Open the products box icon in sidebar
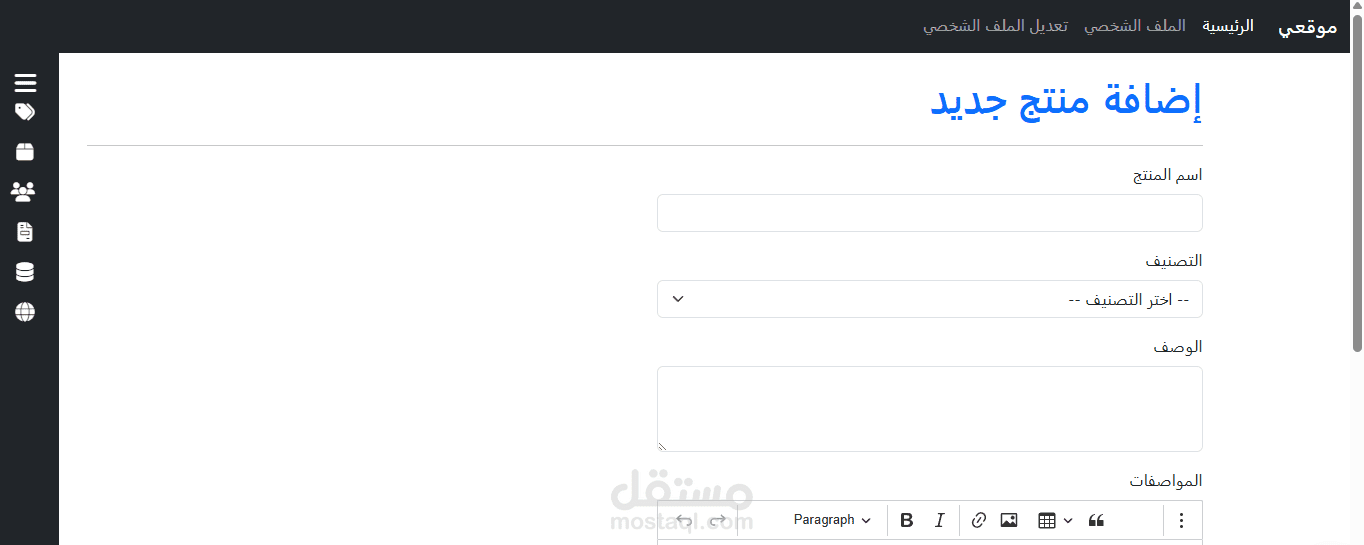 click(x=25, y=152)
